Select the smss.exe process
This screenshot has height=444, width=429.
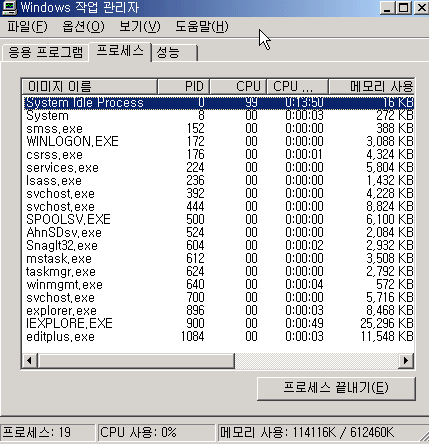(218, 129)
